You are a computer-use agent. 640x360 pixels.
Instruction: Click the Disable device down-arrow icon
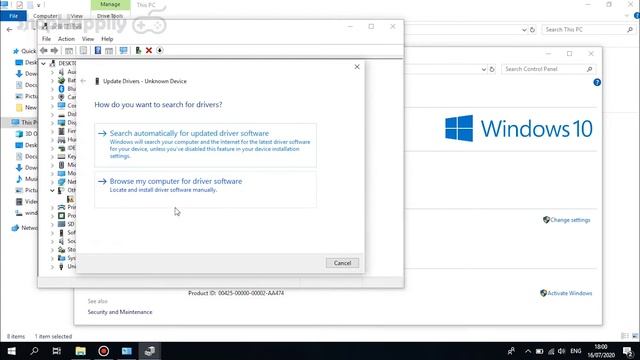pos(160,50)
